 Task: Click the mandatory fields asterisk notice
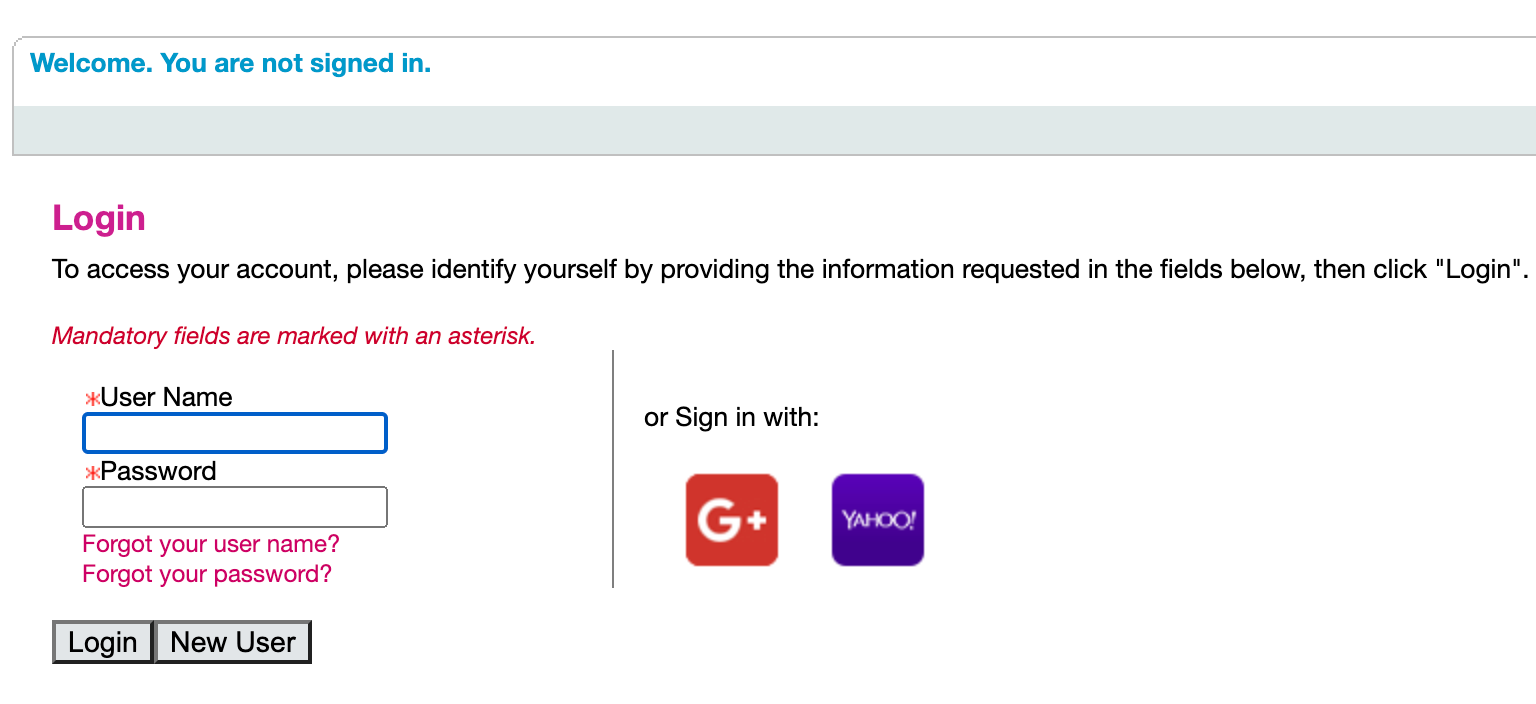pos(294,336)
